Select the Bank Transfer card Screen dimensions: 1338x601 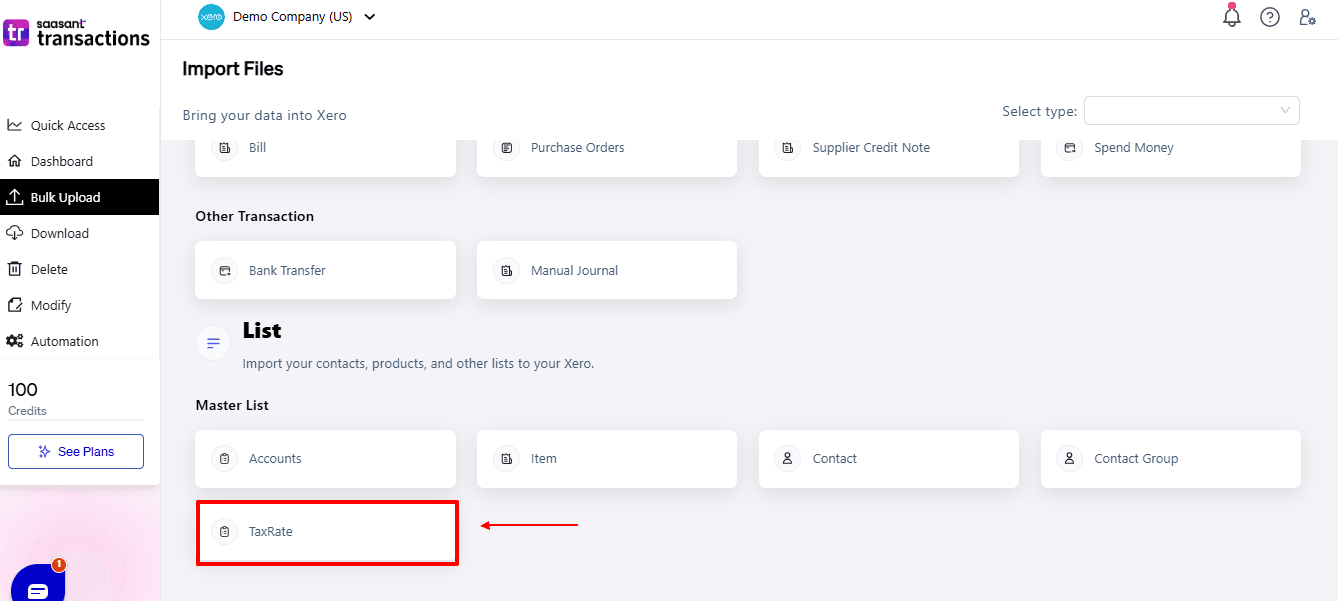pyautogui.click(x=325, y=270)
